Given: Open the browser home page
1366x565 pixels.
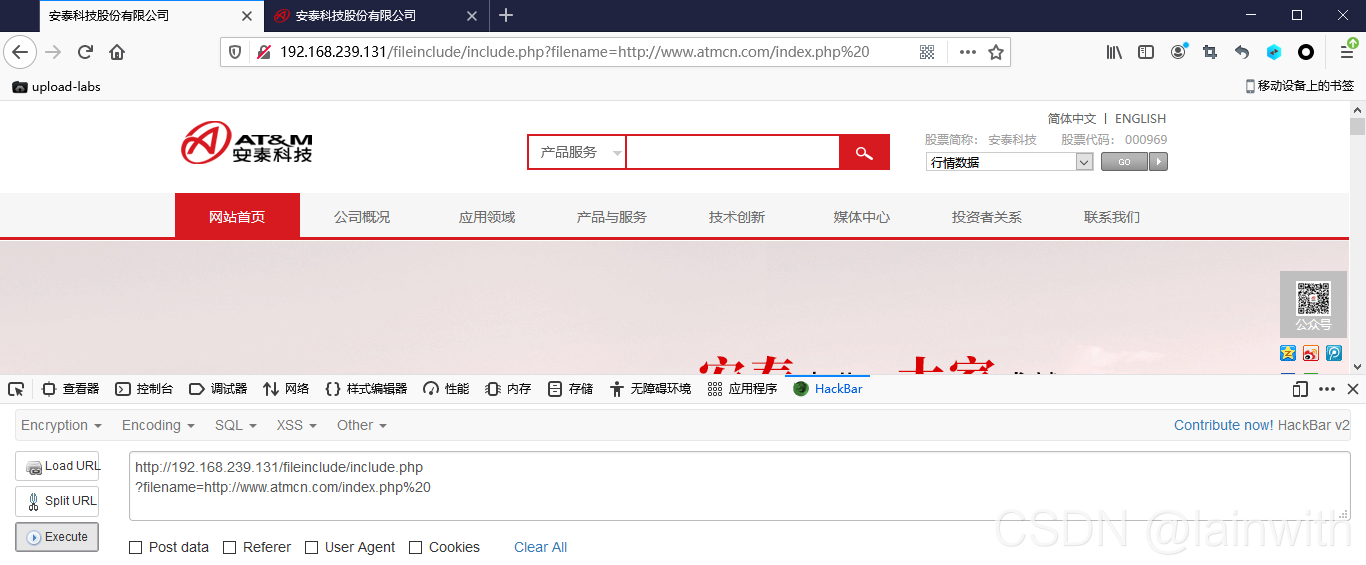Looking at the screenshot, I should pos(117,52).
